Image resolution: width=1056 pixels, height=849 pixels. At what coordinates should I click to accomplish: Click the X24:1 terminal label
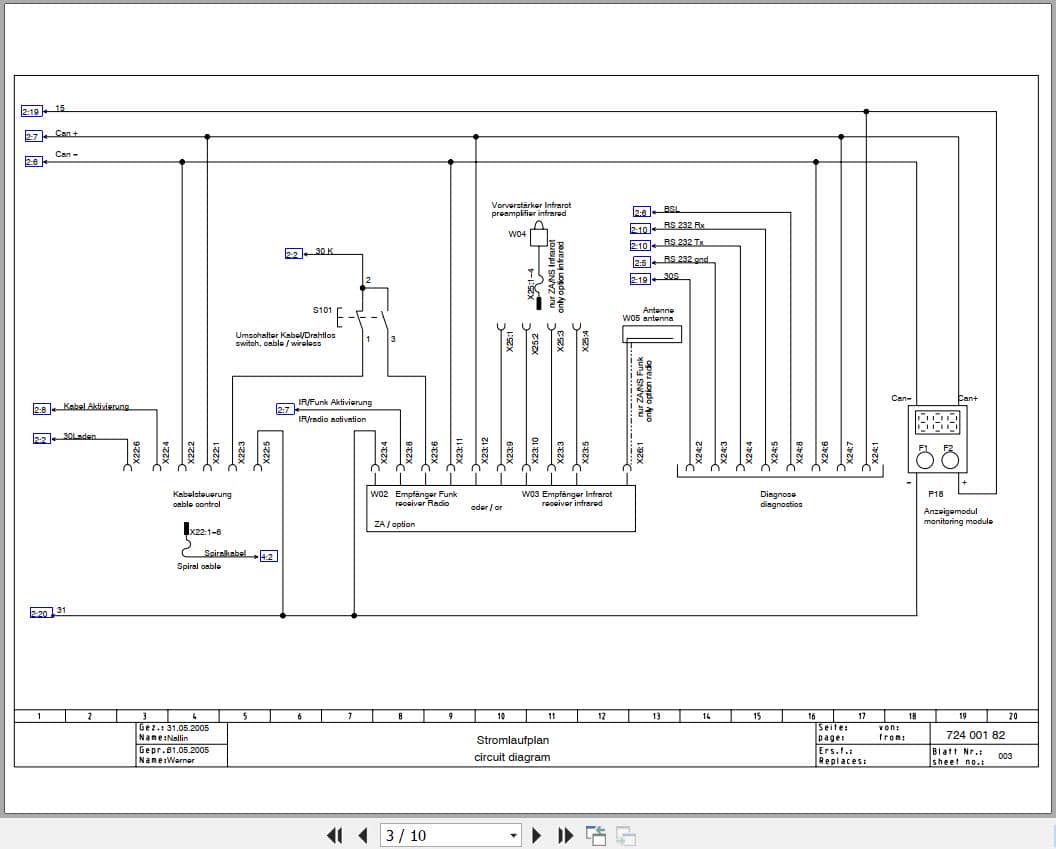tap(875, 452)
